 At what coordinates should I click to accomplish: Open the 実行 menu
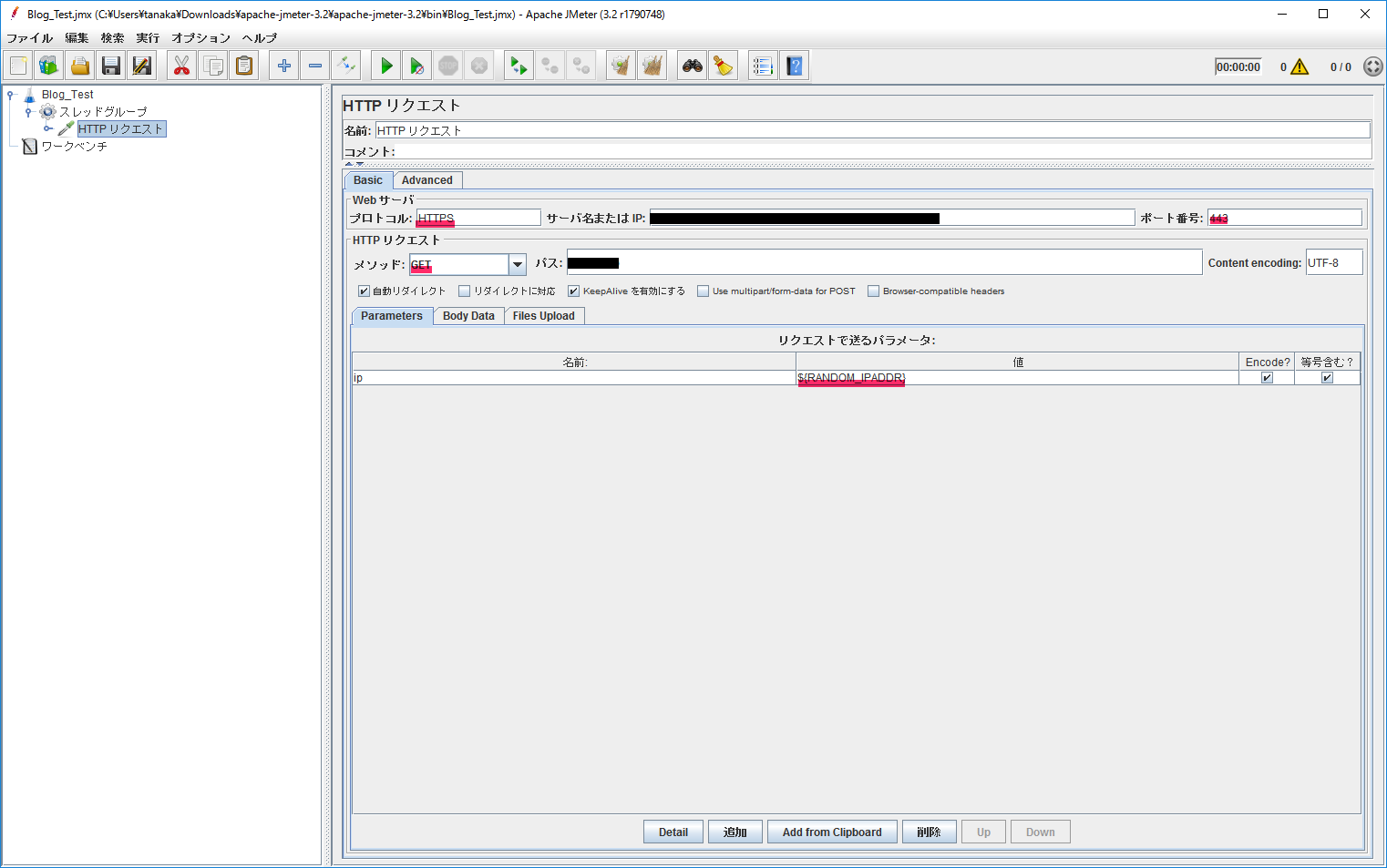[148, 38]
